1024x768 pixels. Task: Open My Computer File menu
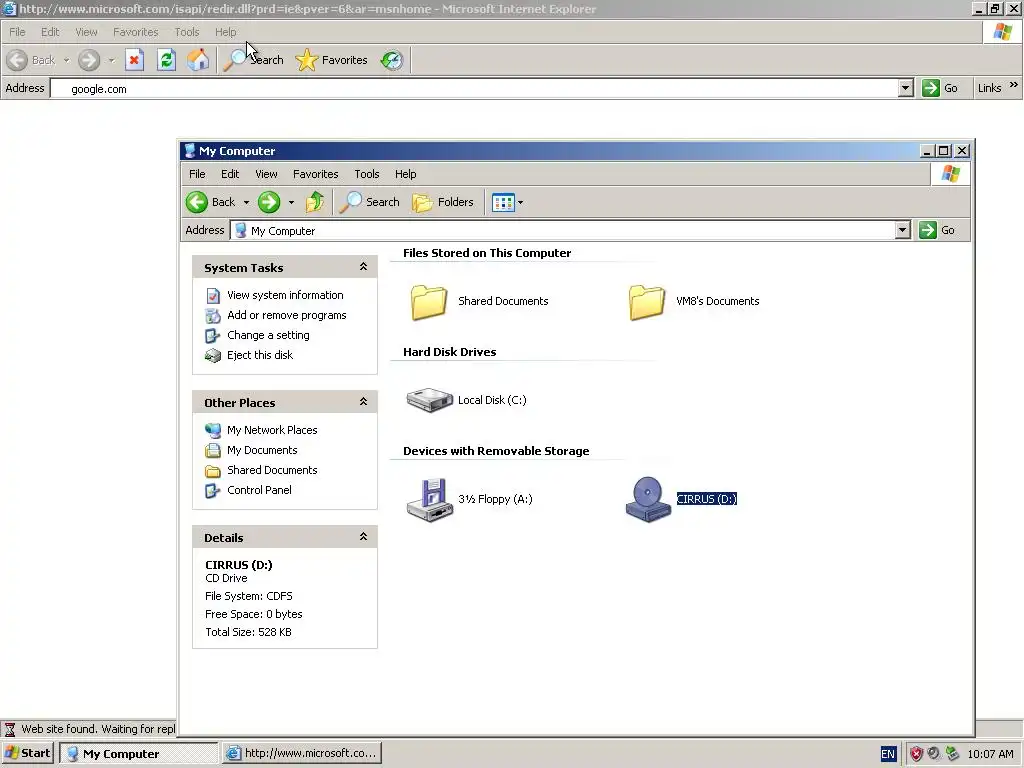[x=197, y=174]
